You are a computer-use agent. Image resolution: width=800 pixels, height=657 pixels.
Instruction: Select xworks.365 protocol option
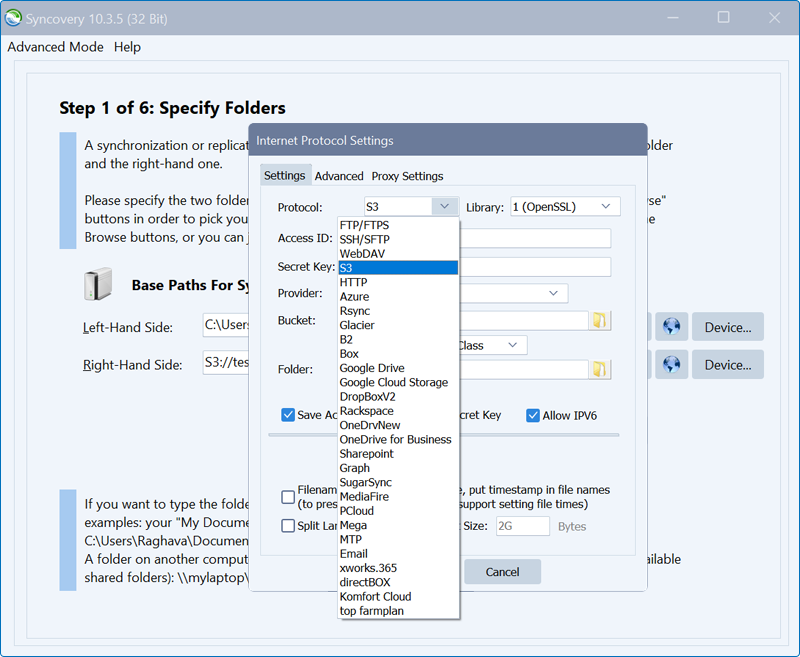click(398, 568)
